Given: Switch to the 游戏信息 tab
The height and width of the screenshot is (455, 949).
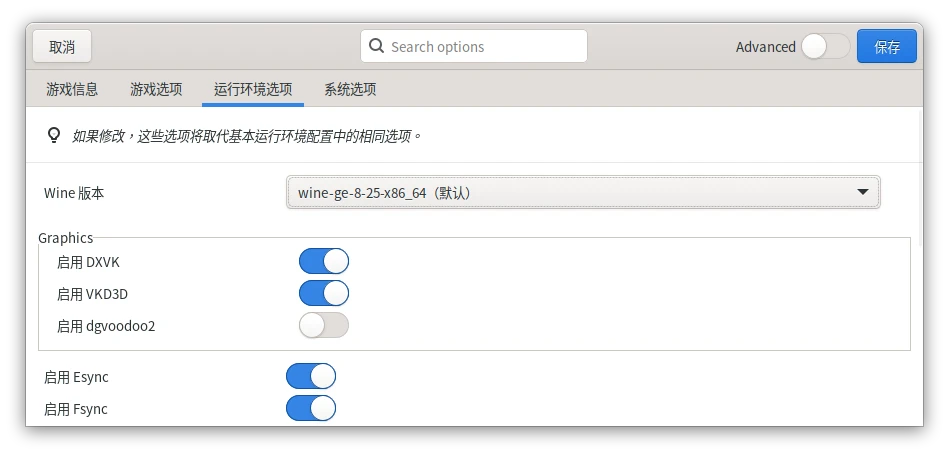Looking at the screenshot, I should 72,89.
